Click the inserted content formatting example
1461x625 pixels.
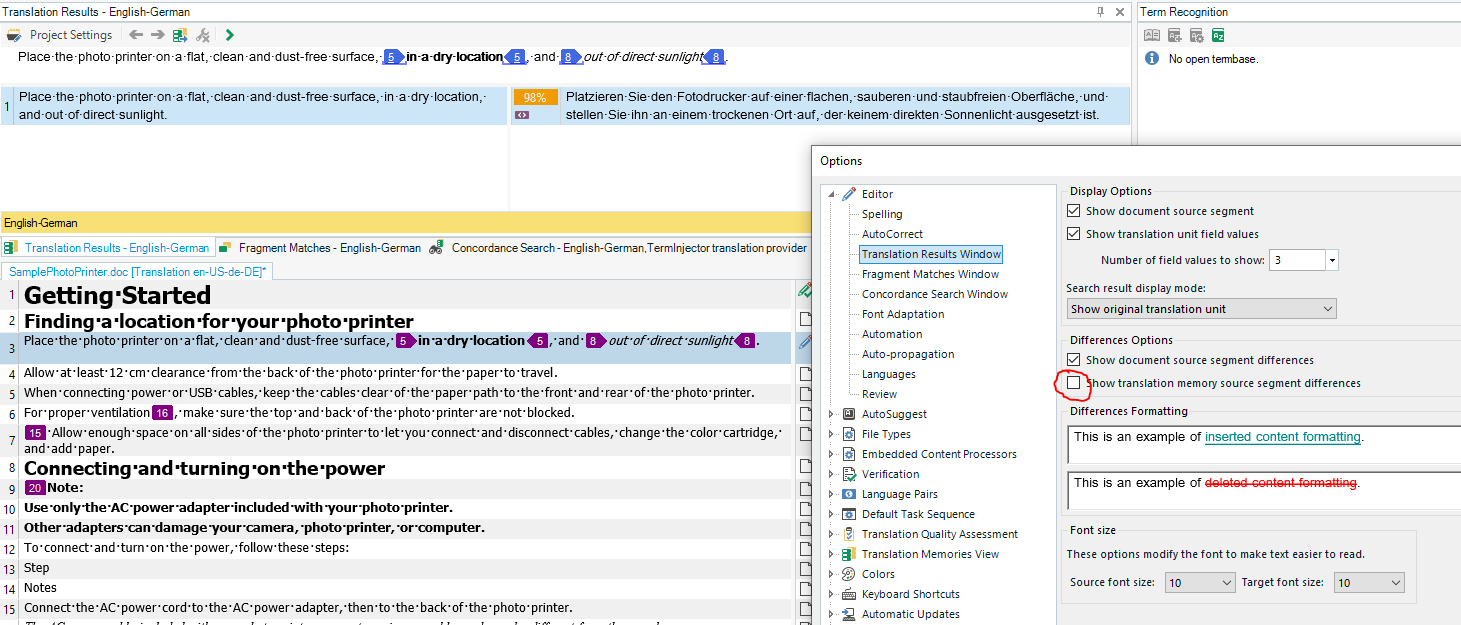pyautogui.click(x=1282, y=437)
